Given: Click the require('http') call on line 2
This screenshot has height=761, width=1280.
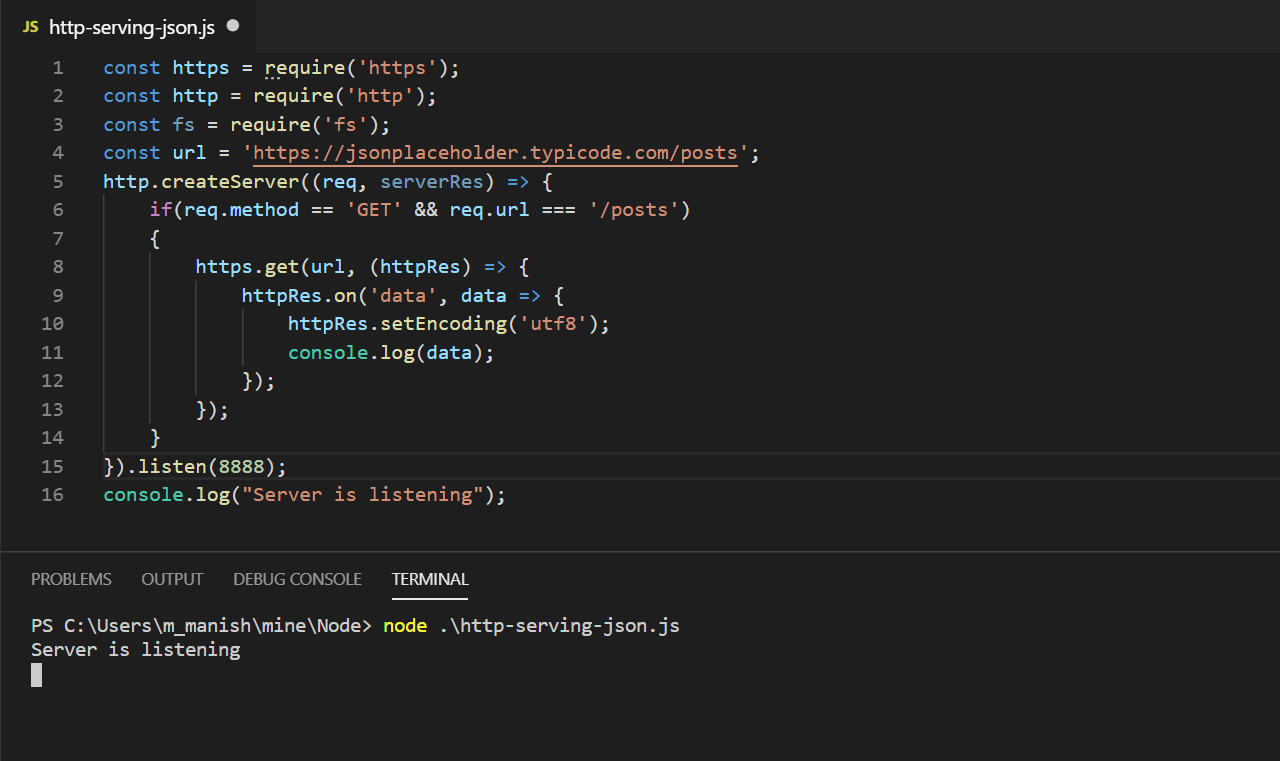Looking at the screenshot, I should (340, 96).
